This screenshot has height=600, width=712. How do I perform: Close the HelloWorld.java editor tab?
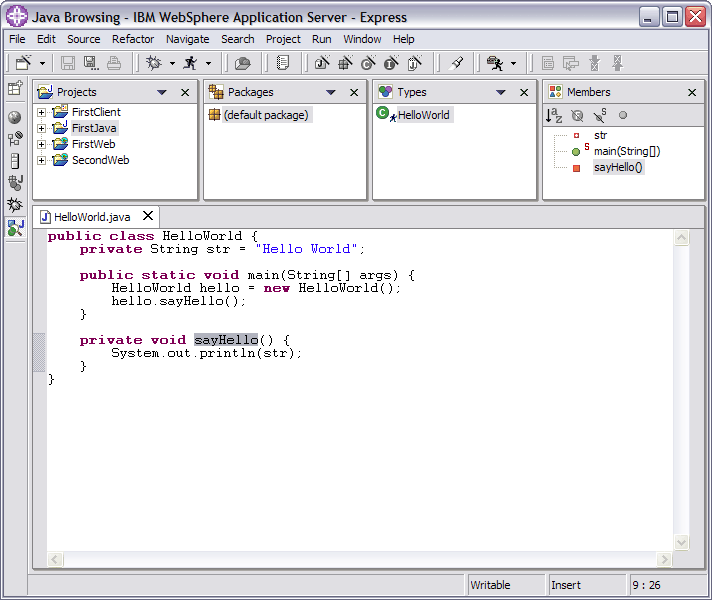(148, 216)
